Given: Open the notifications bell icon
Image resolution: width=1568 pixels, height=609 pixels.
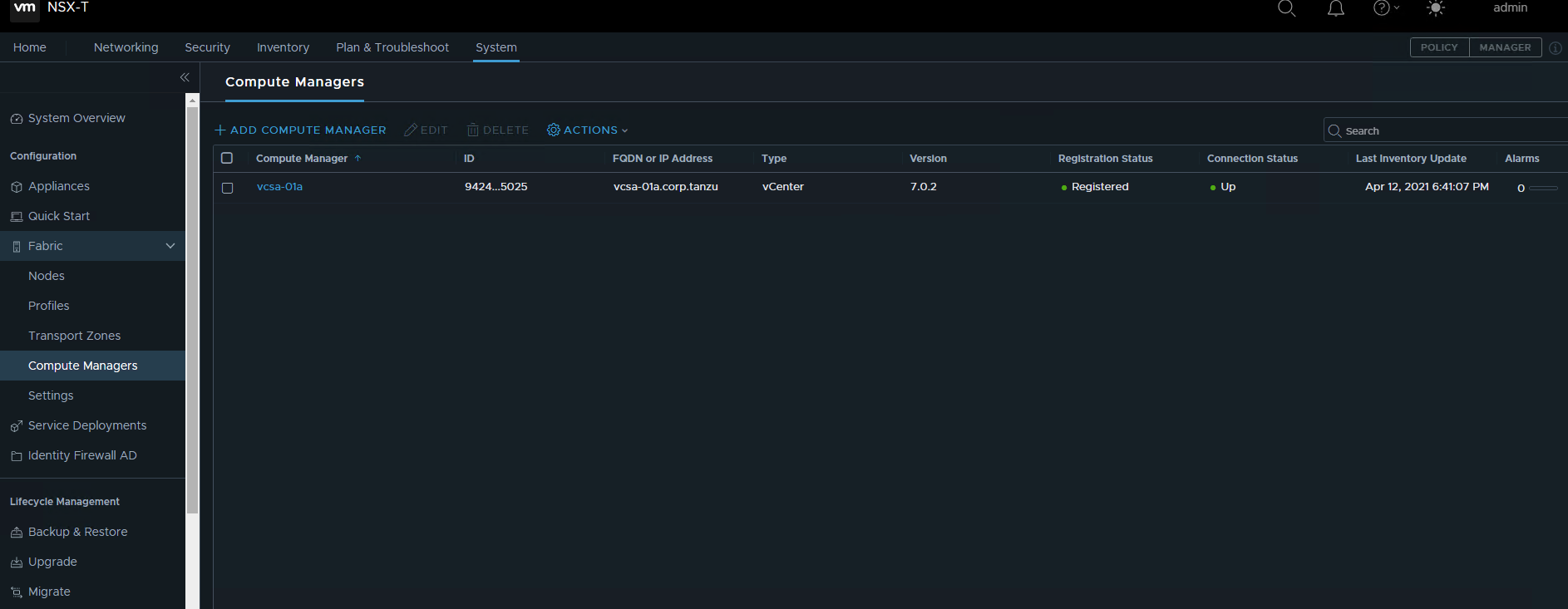Looking at the screenshot, I should [x=1335, y=8].
